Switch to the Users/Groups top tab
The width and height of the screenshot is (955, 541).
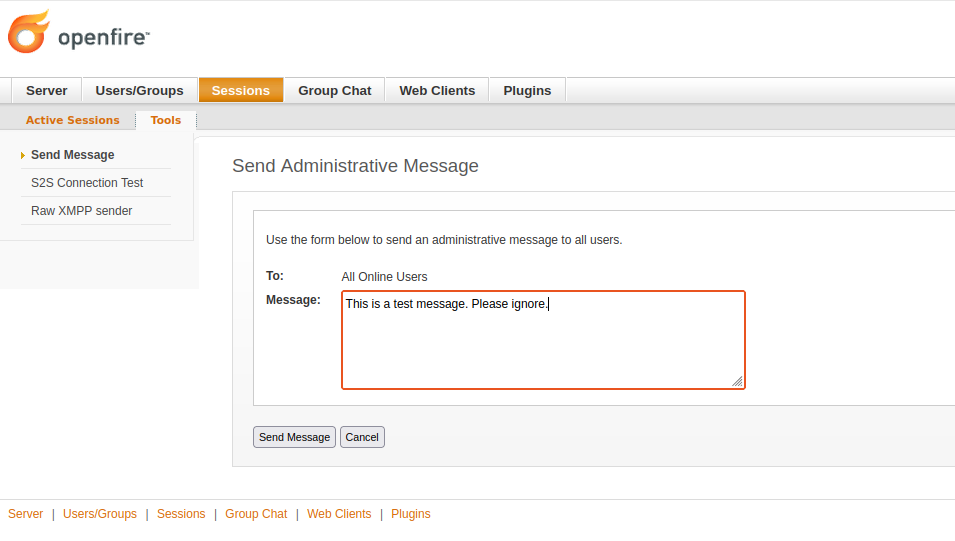tap(139, 90)
